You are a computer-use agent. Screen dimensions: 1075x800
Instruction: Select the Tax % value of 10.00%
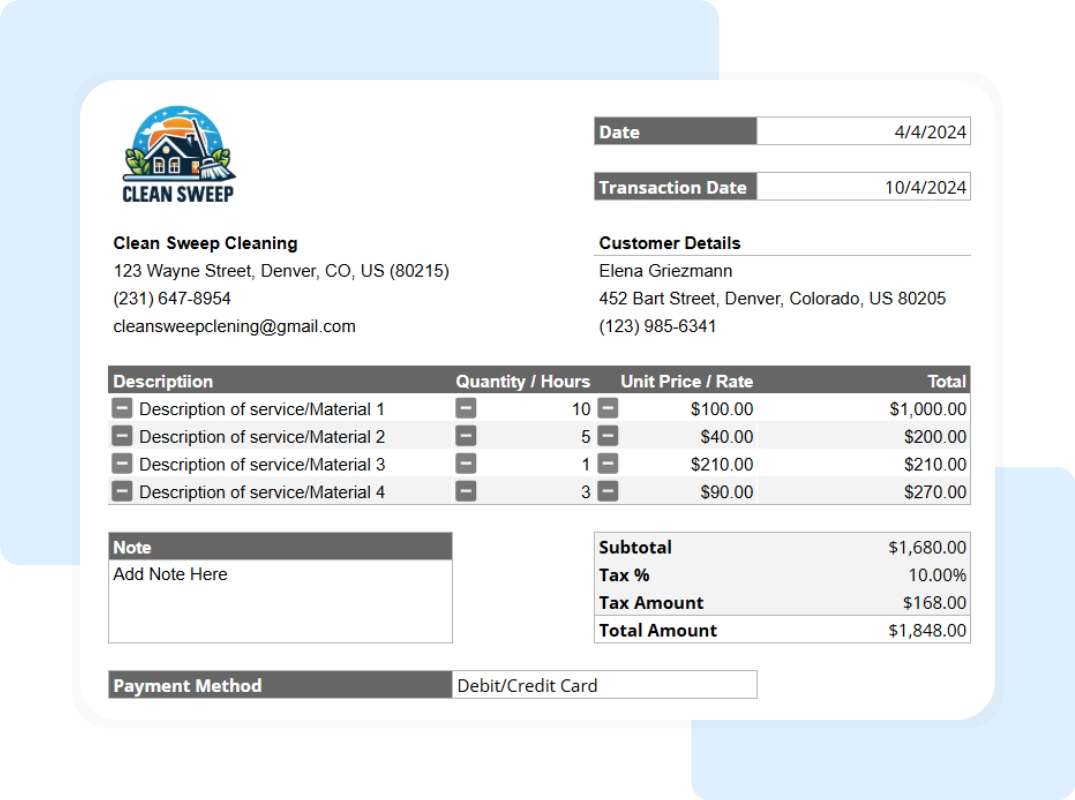coord(938,574)
